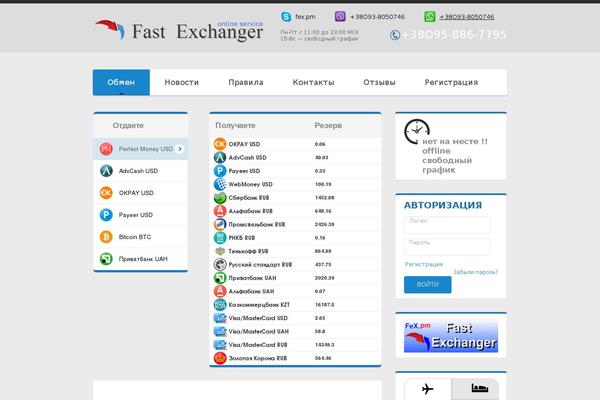Image resolution: width=600 pixels, height=400 pixels.
Task: Click the Сбербанк RUB icon
Action: [x=220, y=198]
